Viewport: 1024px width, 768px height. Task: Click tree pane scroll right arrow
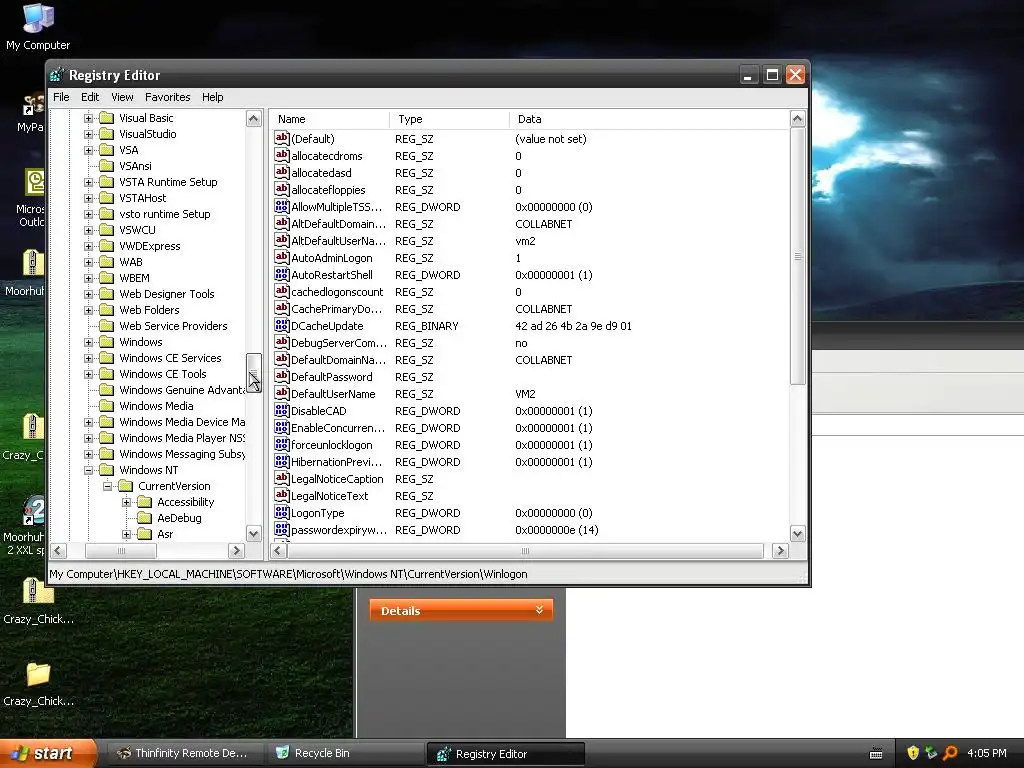click(x=236, y=551)
